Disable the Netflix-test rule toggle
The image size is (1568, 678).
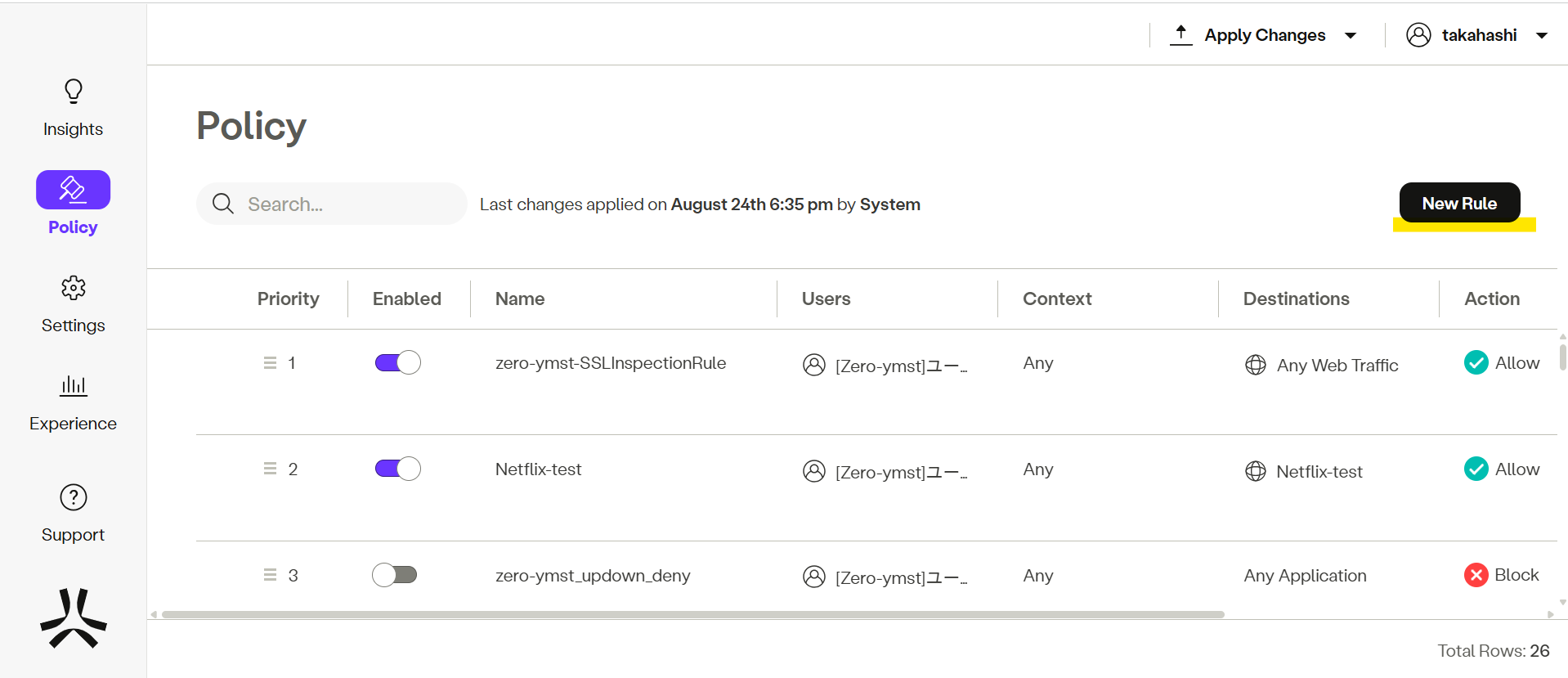397,469
